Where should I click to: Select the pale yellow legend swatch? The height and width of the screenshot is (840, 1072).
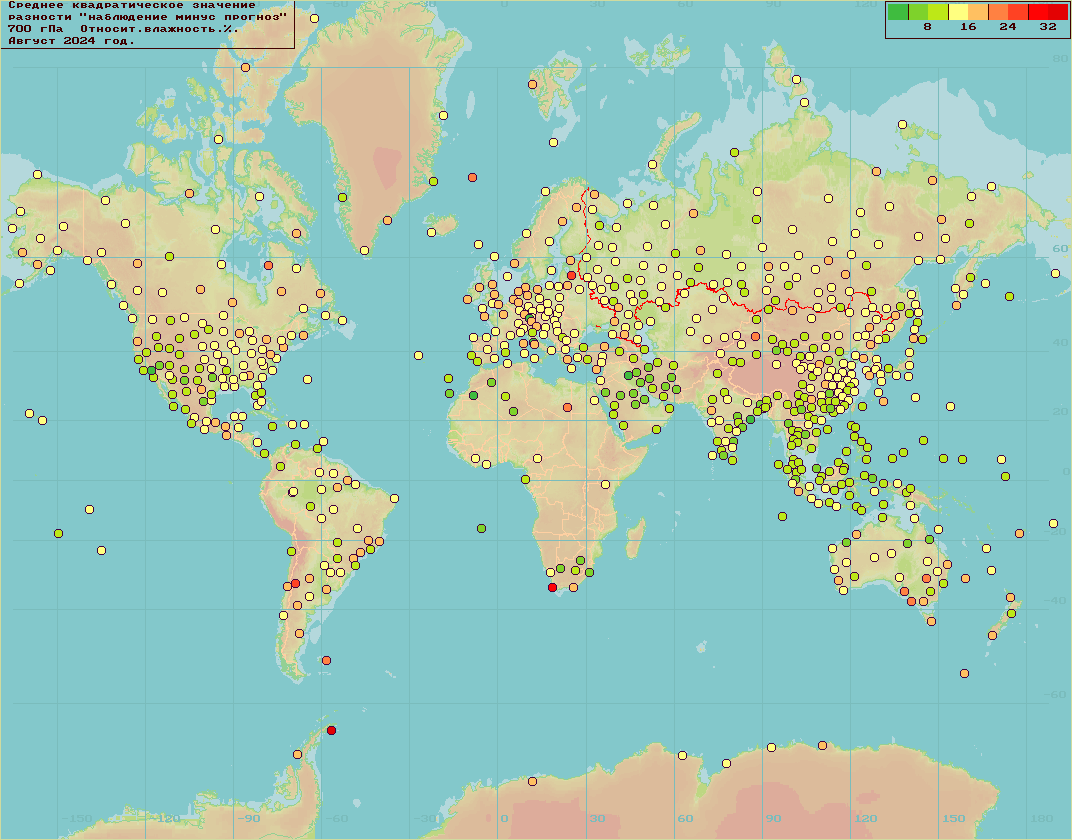click(x=957, y=12)
